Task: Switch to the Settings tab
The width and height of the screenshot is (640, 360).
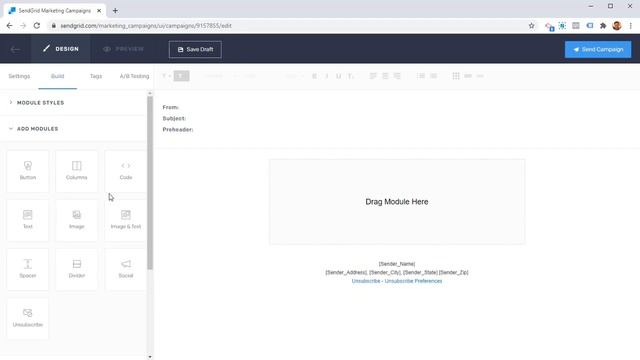Action: point(19,76)
